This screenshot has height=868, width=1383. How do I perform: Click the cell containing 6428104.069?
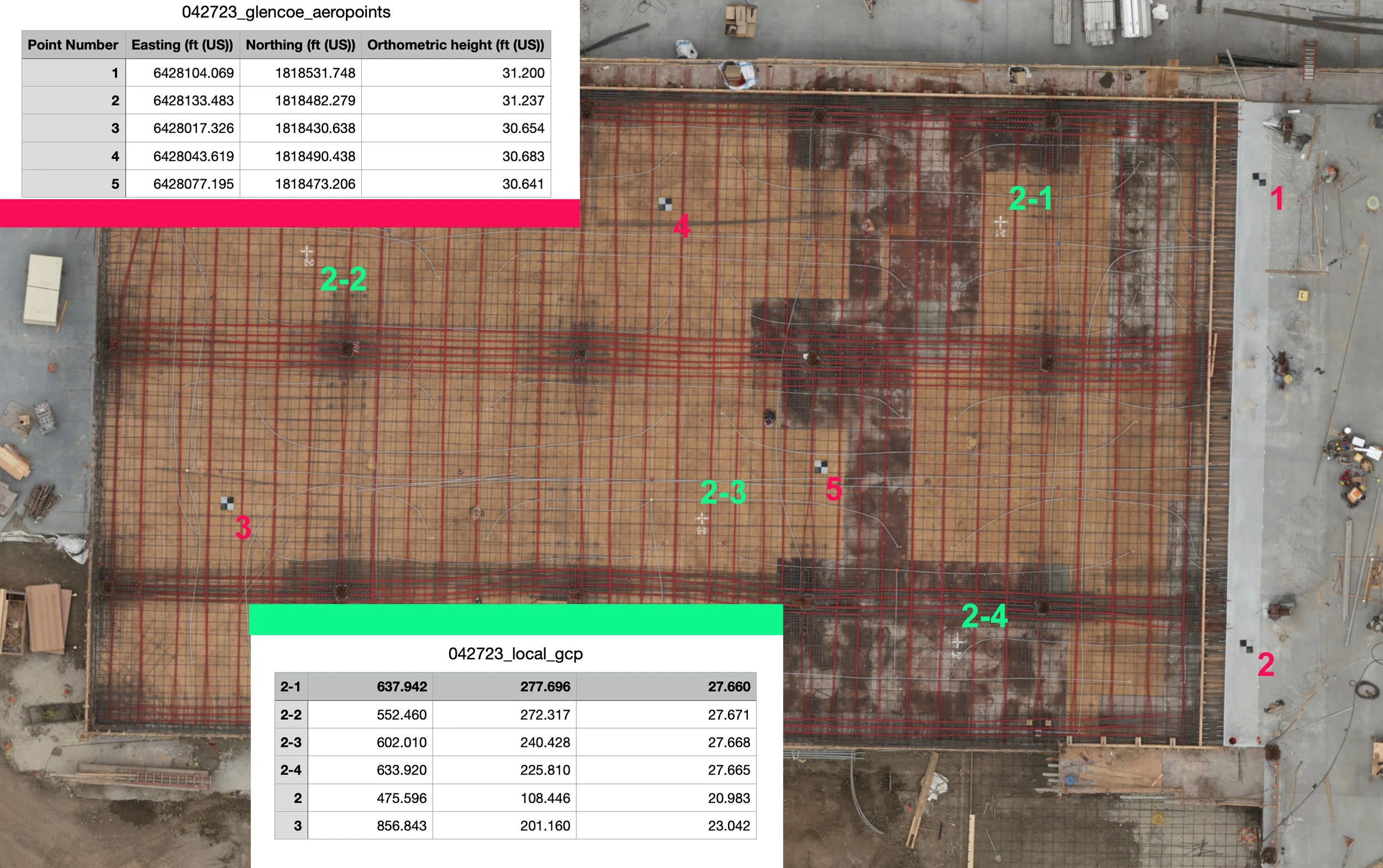[193, 73]
